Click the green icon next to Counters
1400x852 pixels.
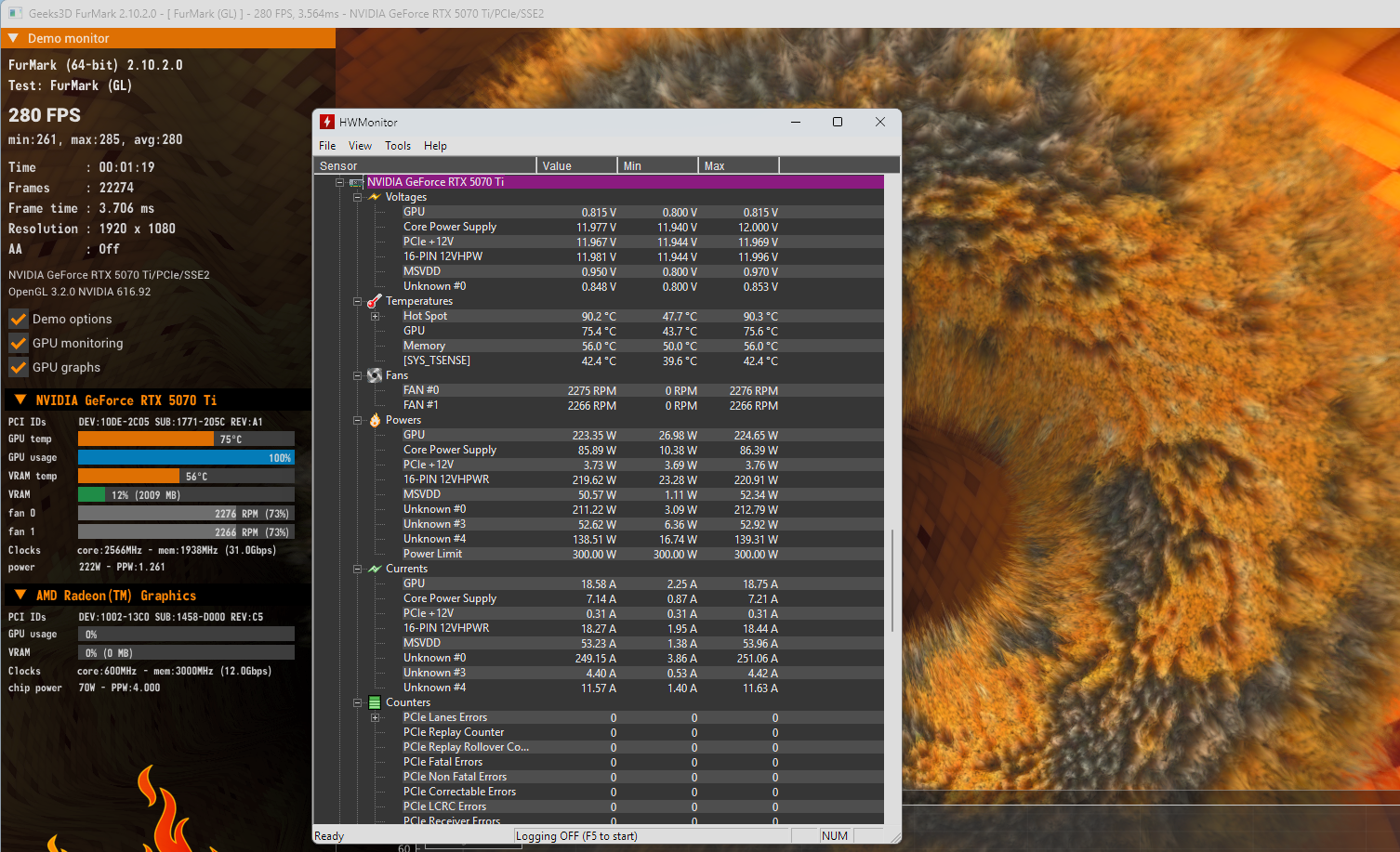[x=375, y=702]
